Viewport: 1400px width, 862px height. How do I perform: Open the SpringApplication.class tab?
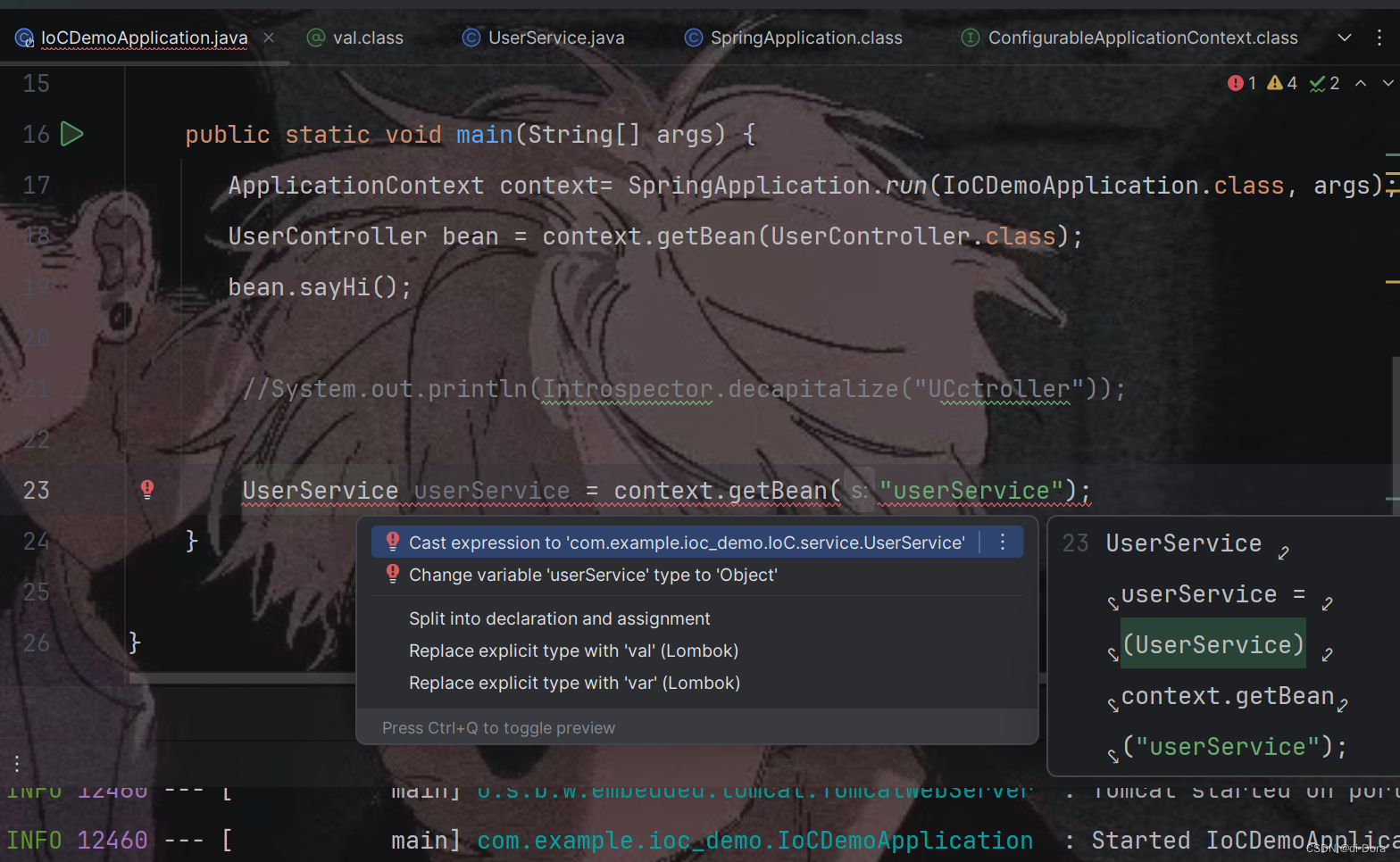coord(794,37)
